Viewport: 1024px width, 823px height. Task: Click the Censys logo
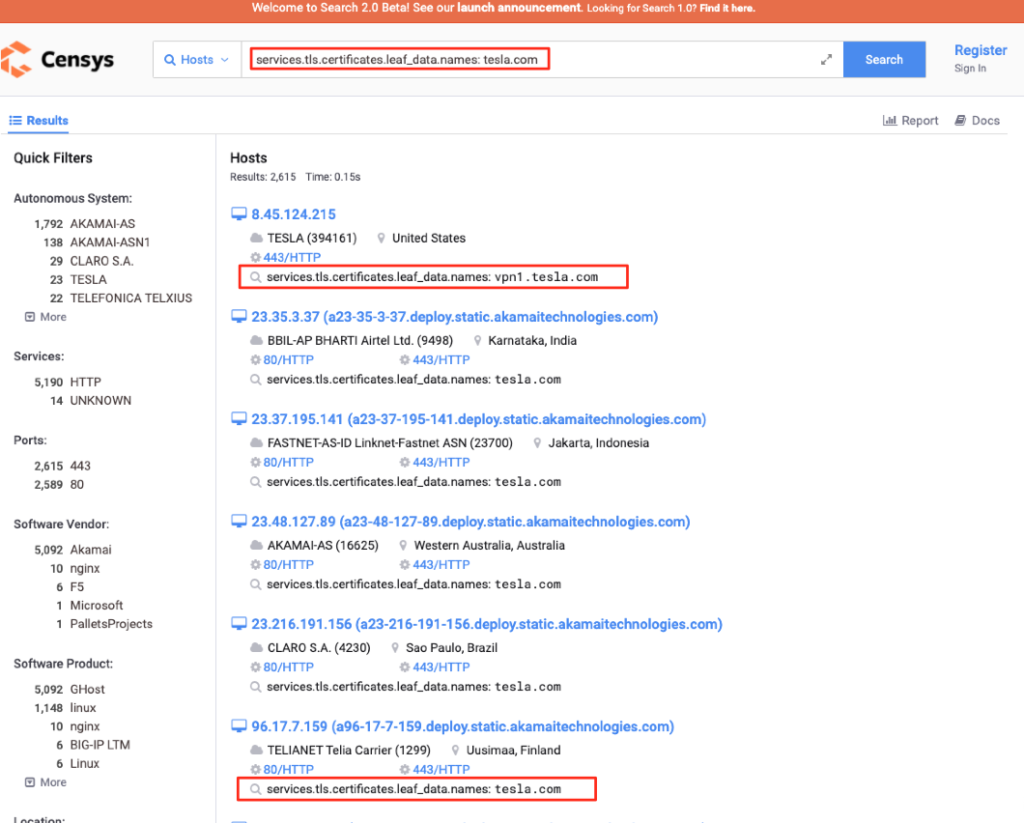[x=57, y=59]
